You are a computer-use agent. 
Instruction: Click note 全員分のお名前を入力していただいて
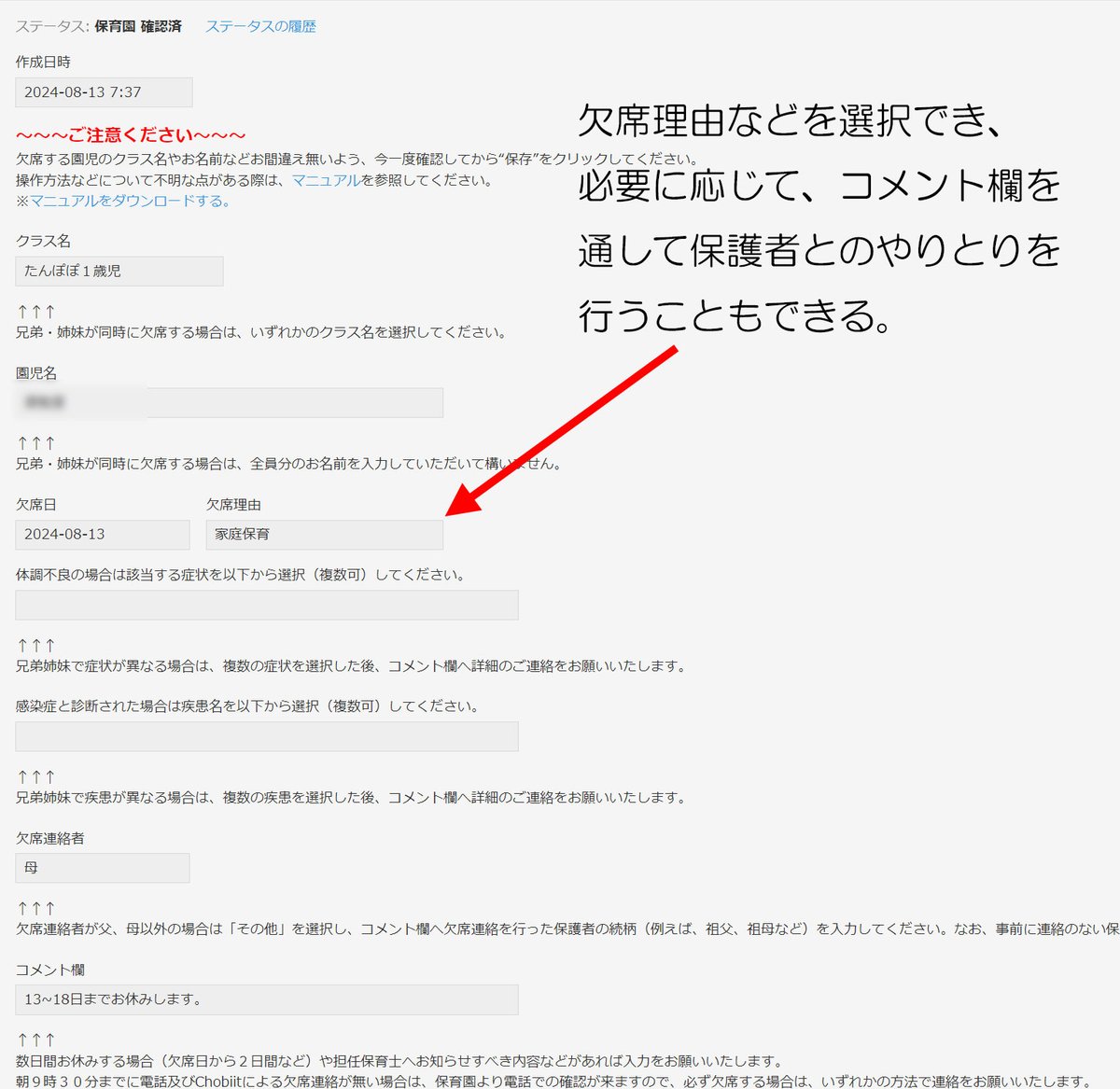289,464
